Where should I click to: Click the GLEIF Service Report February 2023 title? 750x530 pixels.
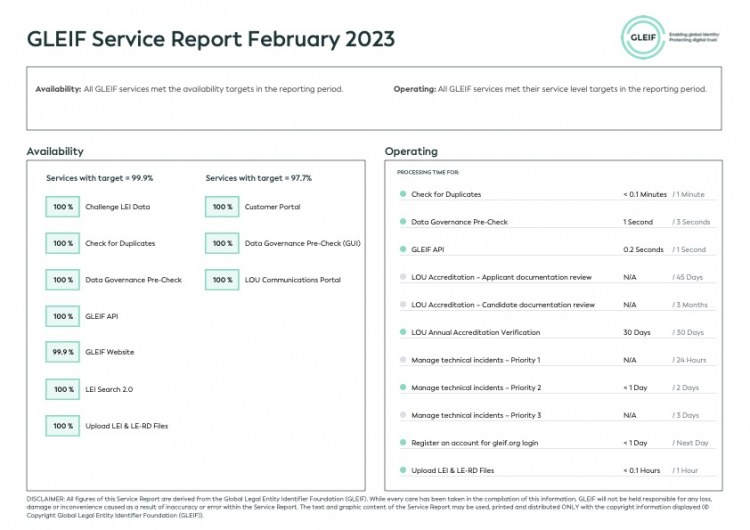pos(211,39)
